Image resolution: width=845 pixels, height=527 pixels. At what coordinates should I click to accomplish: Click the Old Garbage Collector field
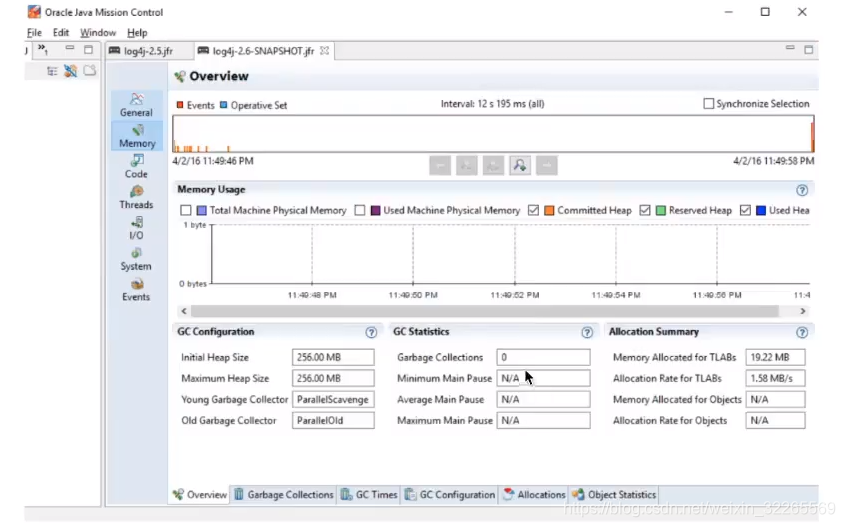click(x=333, y=420)
